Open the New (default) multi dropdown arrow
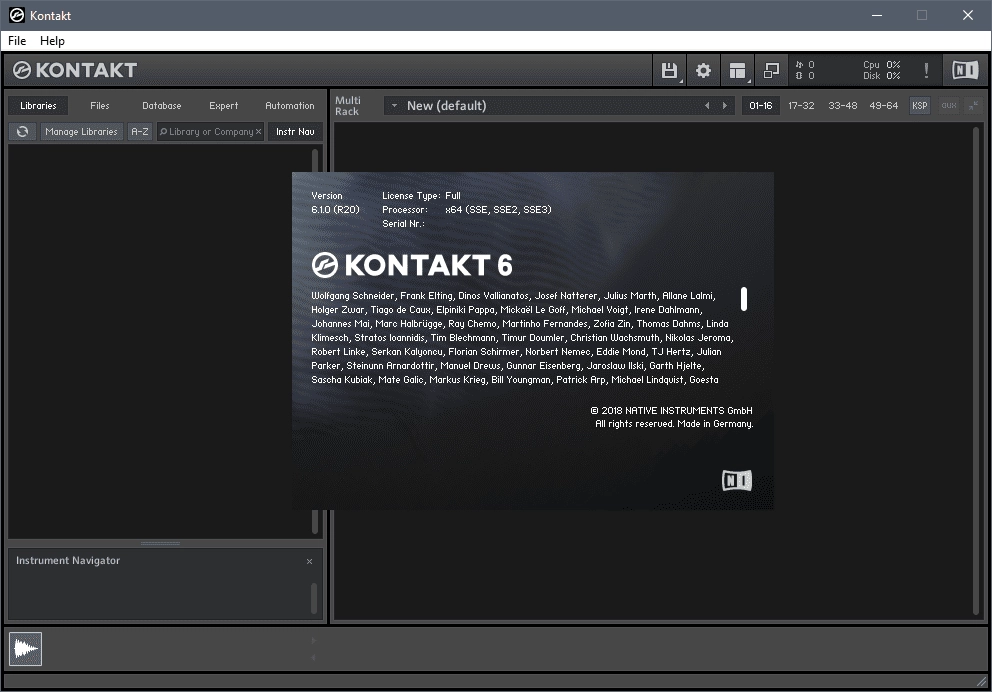The image size is (992, 692). (394, 106)
